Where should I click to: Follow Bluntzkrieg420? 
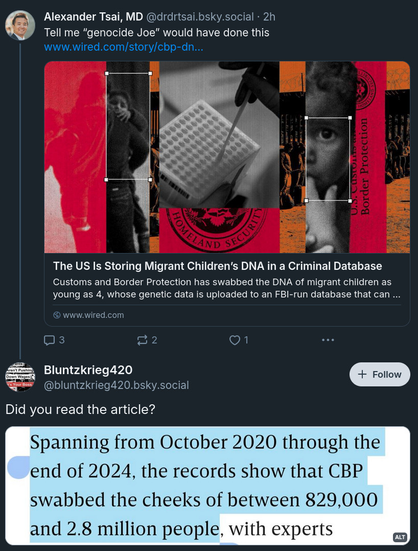coord(380,374)
